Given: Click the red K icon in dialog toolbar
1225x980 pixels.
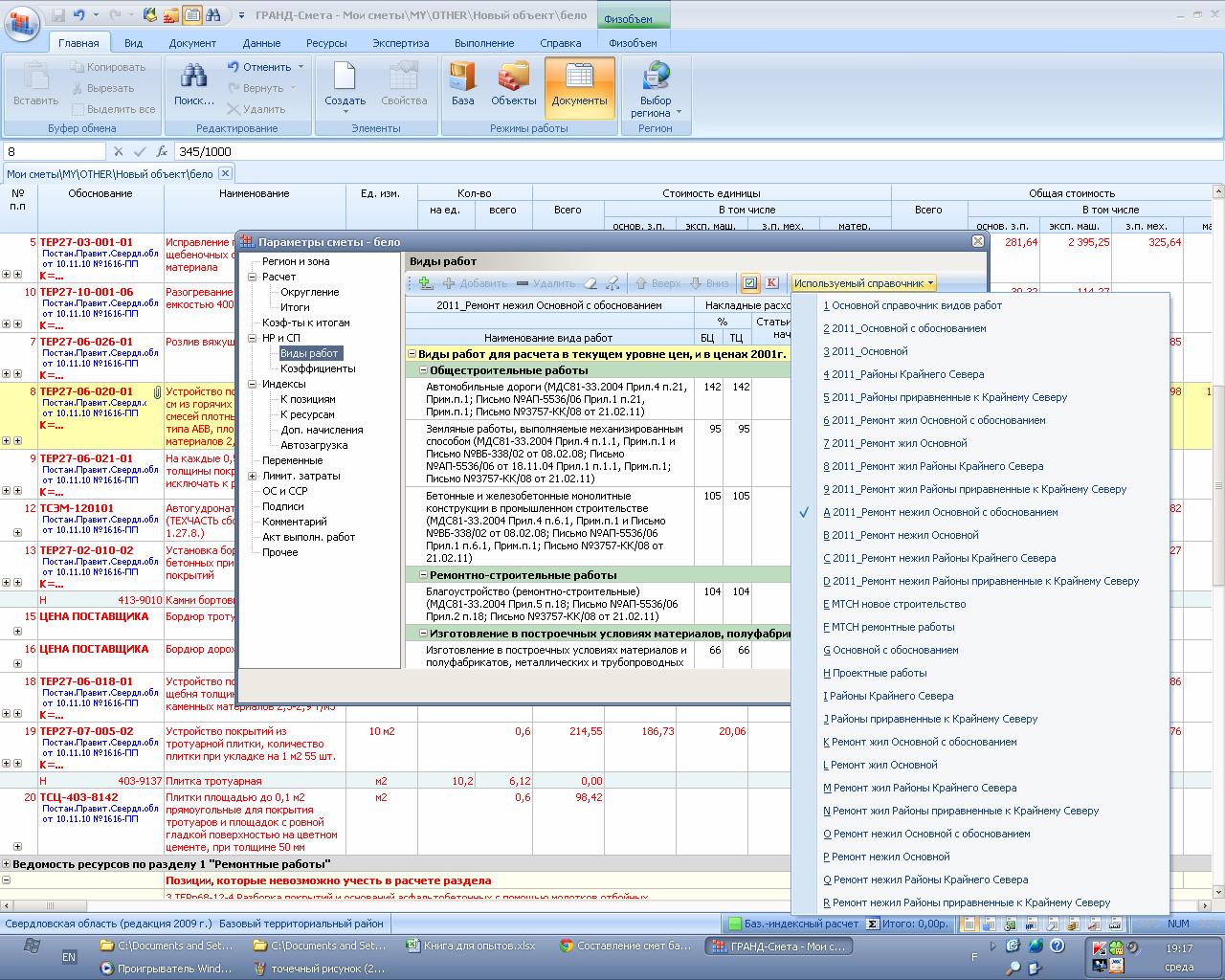Looking at the screenshot, I should pyautogui.click(x=771, y=283).
